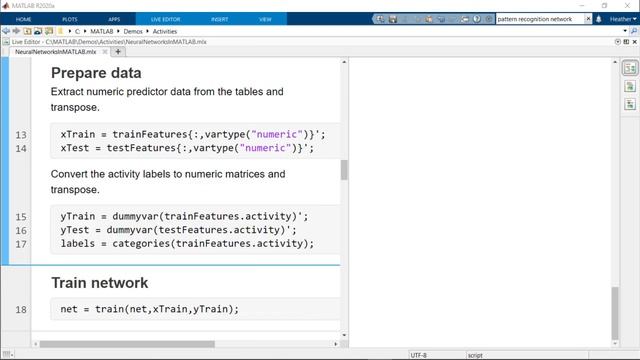
Task: Click editor horizontal scroll right arrow
Action: tap(336, 344)
